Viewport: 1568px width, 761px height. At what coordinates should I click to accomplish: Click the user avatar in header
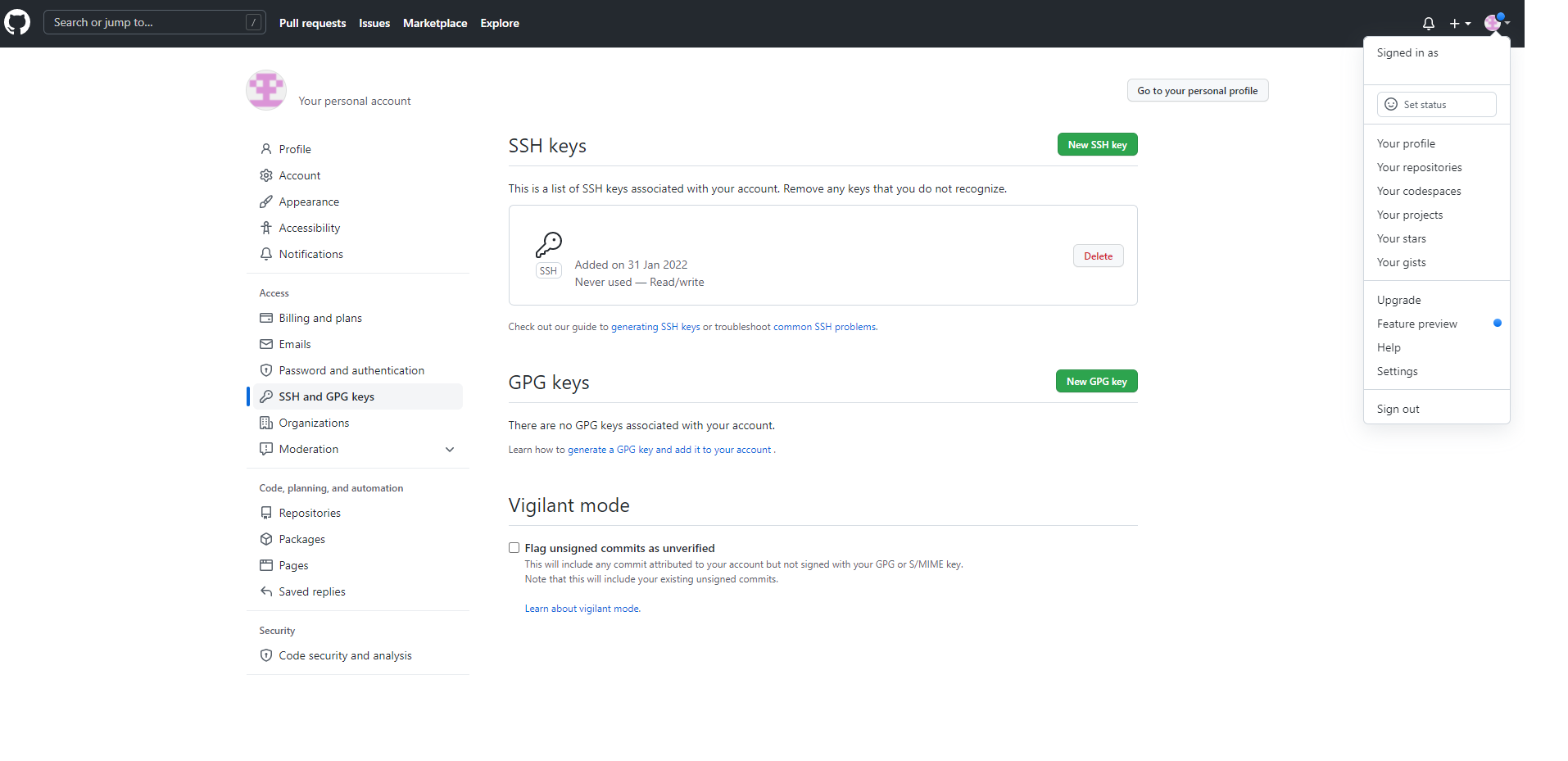point(1493,23)
